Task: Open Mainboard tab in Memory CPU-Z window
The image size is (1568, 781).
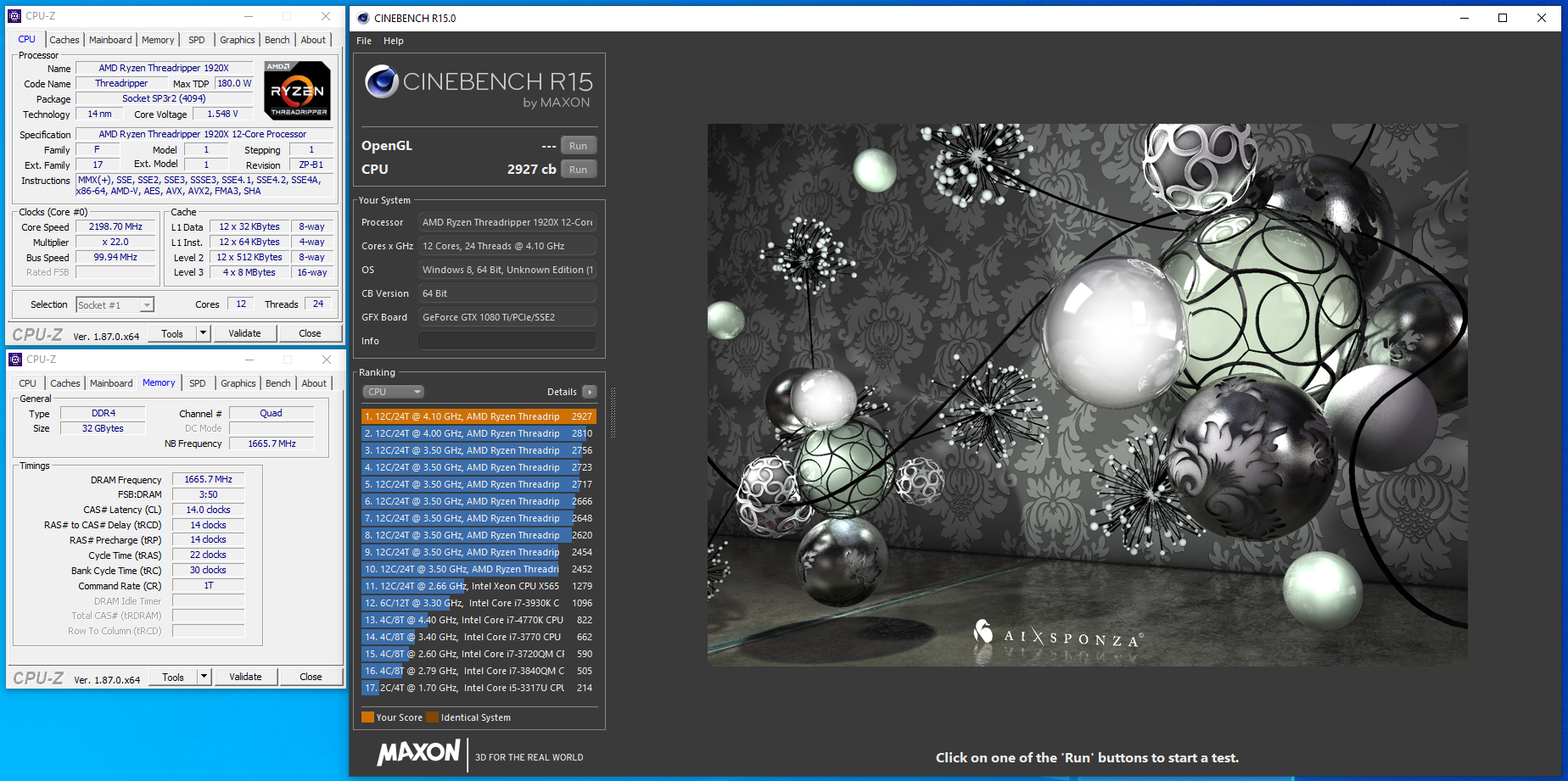Action: [x=111, y=383]
